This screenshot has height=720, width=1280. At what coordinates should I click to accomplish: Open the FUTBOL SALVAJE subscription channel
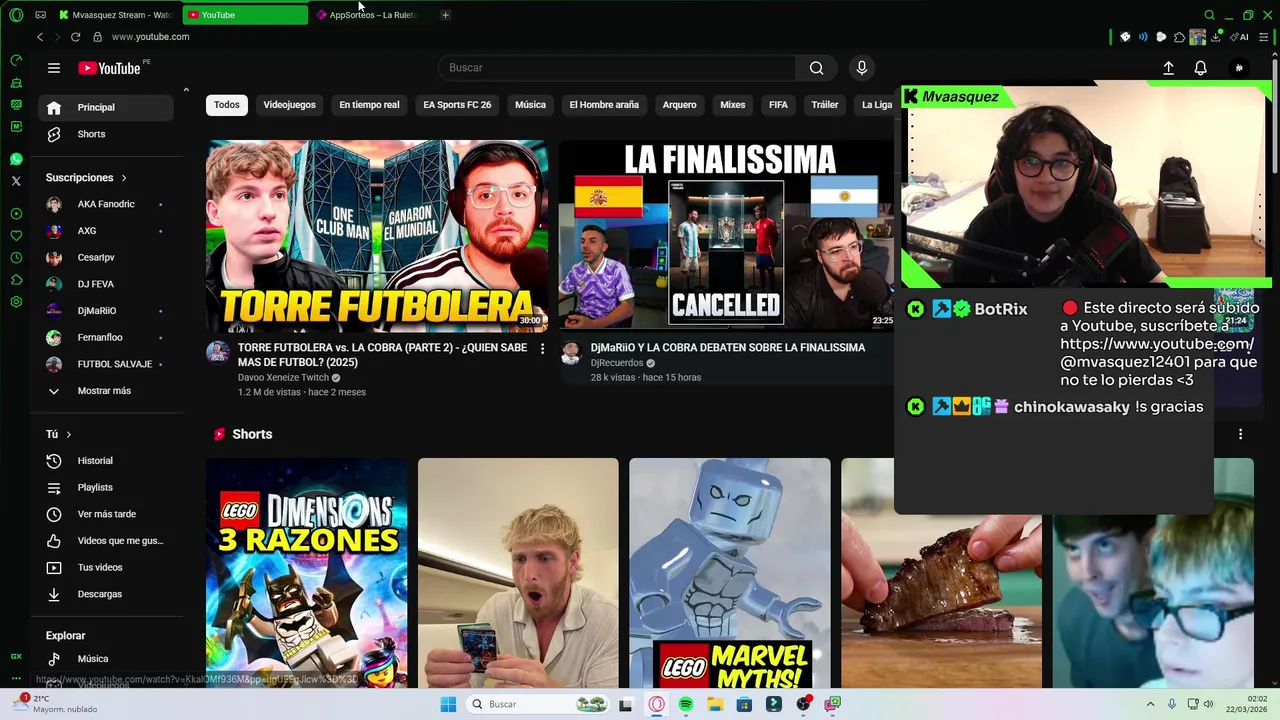[106, 364]
